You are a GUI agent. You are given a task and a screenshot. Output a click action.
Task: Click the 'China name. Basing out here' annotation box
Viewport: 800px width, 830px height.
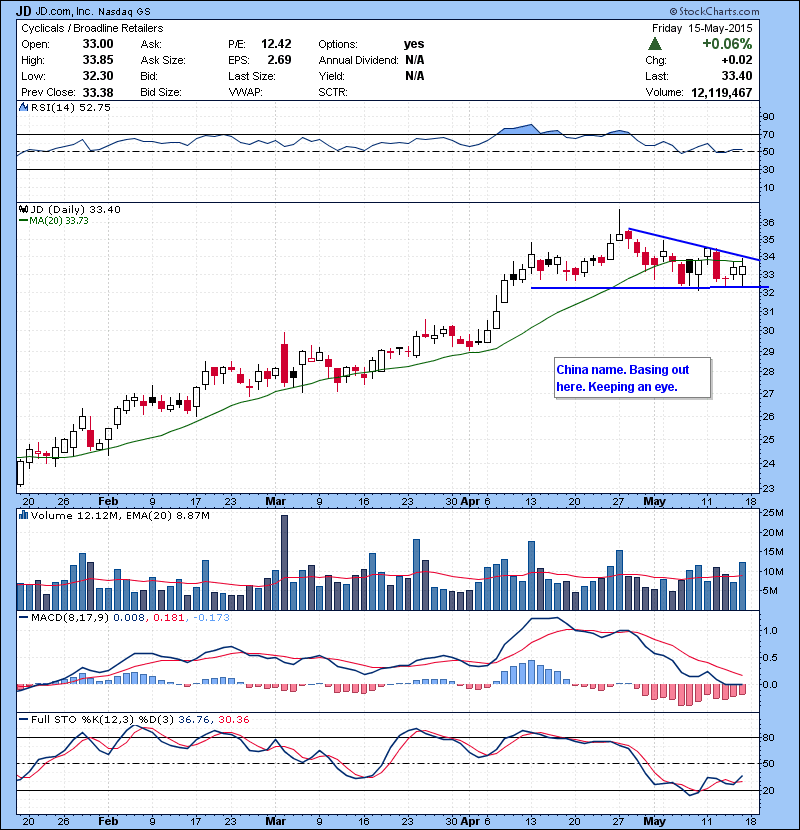[x=633, y=378]
